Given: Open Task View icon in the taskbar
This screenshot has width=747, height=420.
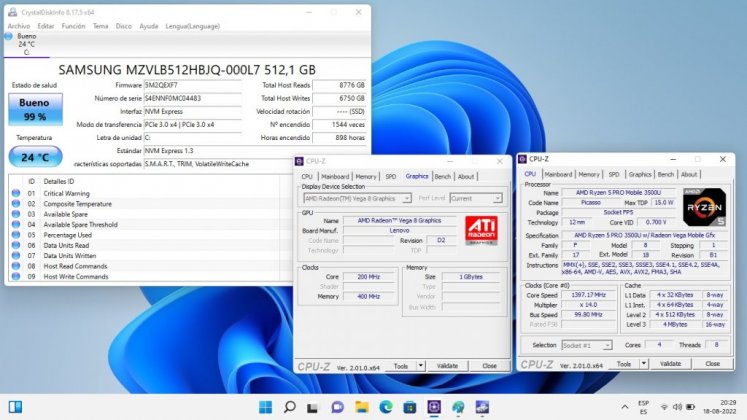Looking at the screenshot, I should pos(313,408).
